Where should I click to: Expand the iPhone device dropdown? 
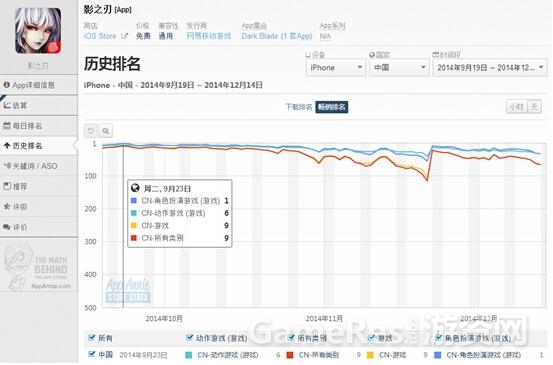pyautogui.click(x=335, y=67)
